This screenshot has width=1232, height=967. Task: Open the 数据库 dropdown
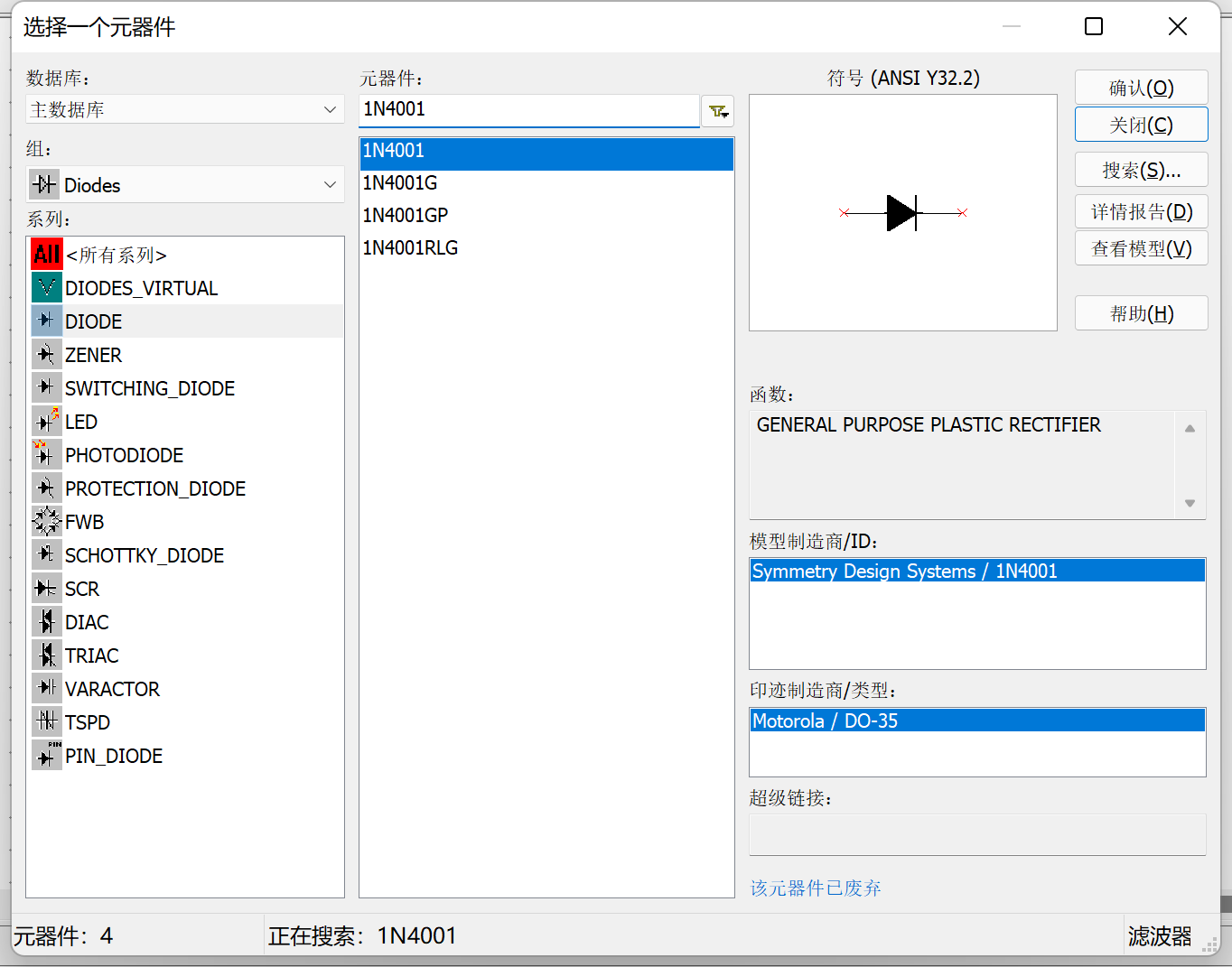[x=185, y=109]
